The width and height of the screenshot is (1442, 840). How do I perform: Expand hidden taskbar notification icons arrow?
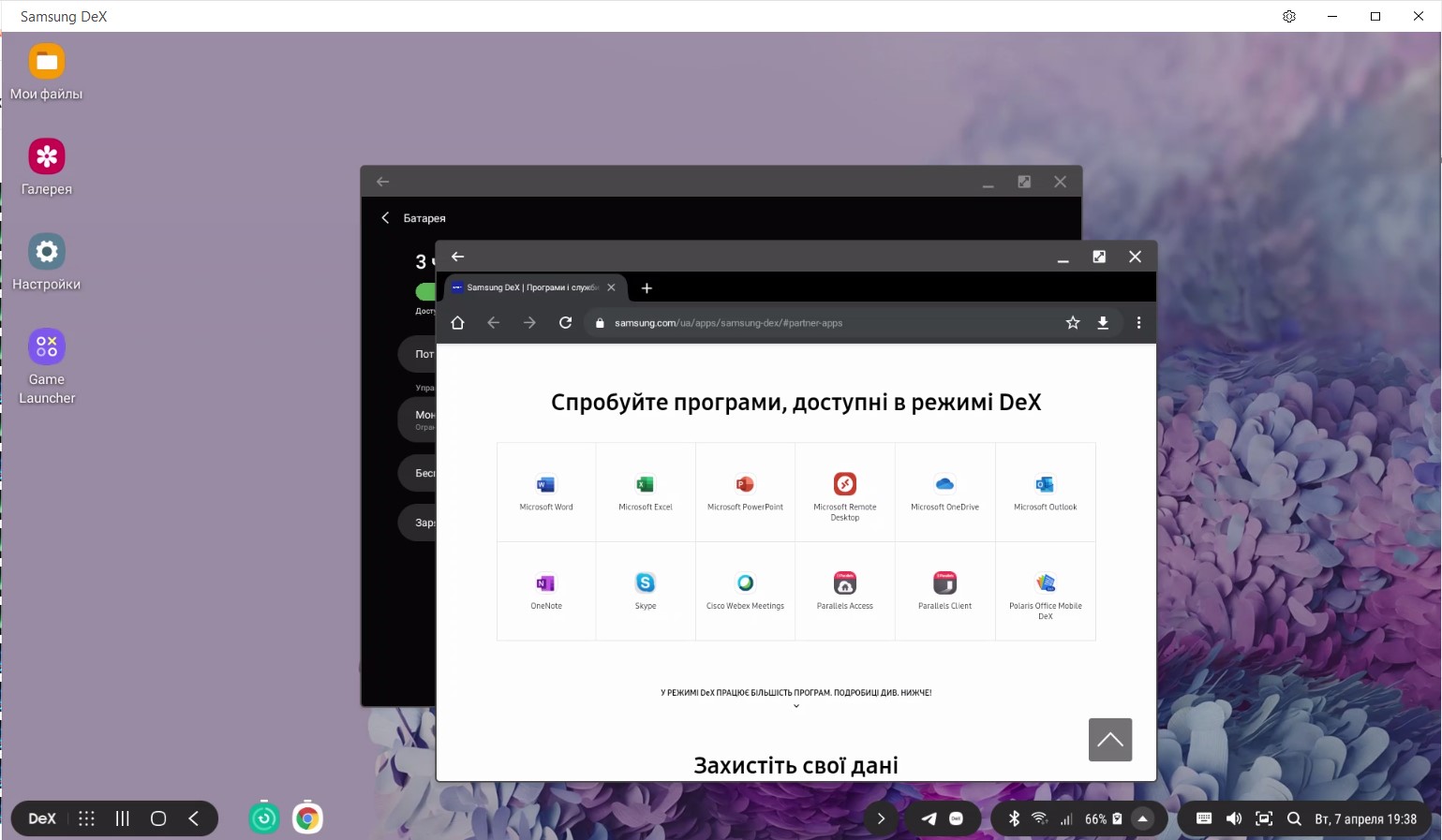pos(881,818)
